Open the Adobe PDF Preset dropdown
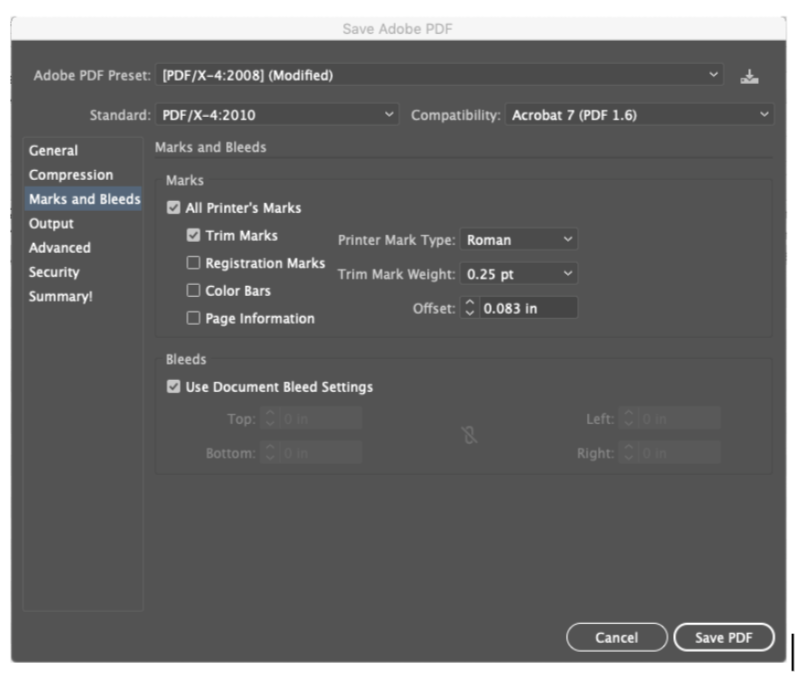798x676 pixels. point(439,75)
